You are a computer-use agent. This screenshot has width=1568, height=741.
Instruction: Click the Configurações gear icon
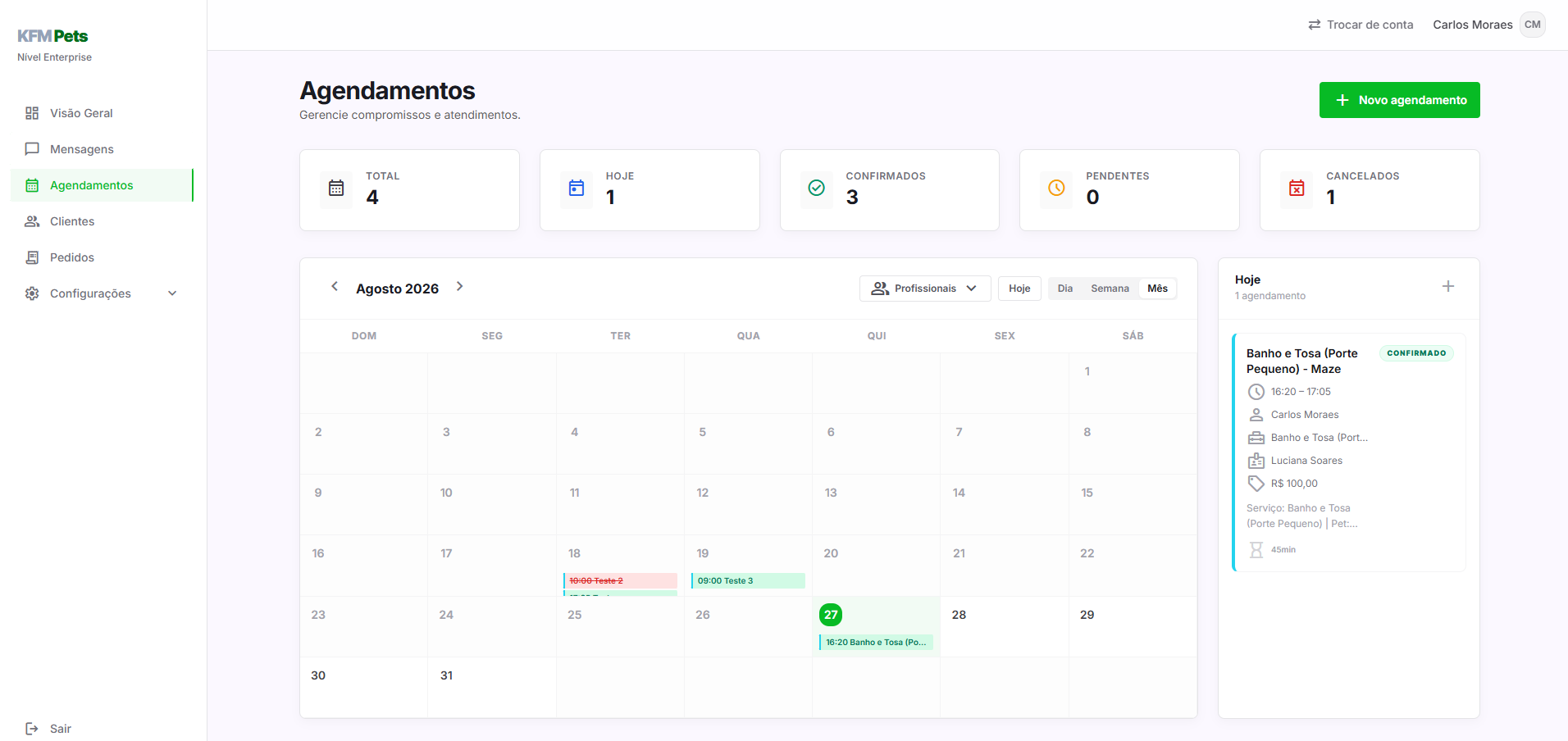tap(32, 293)
